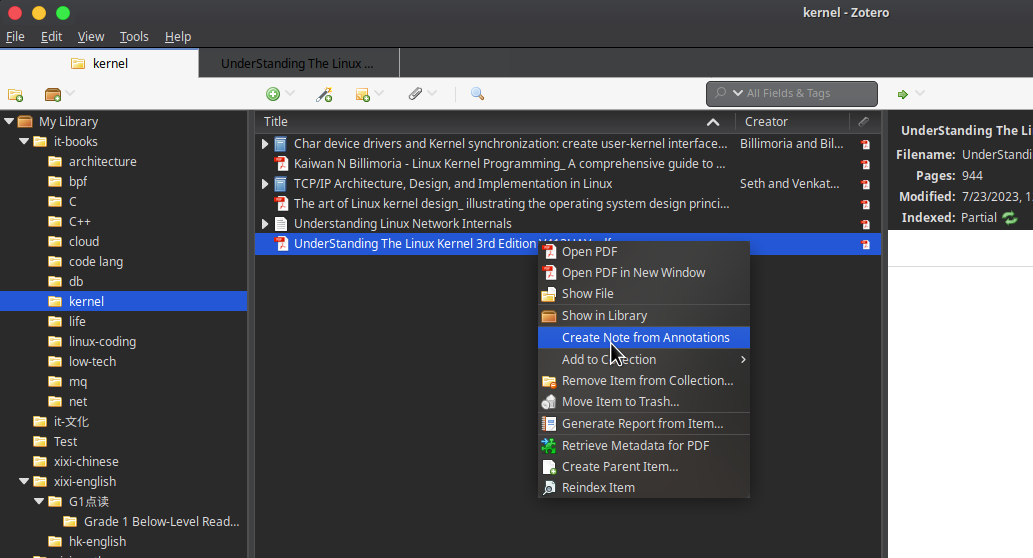Switch to UnderStanding The Linux tab

pyautogui.click(x=297, y=64)
